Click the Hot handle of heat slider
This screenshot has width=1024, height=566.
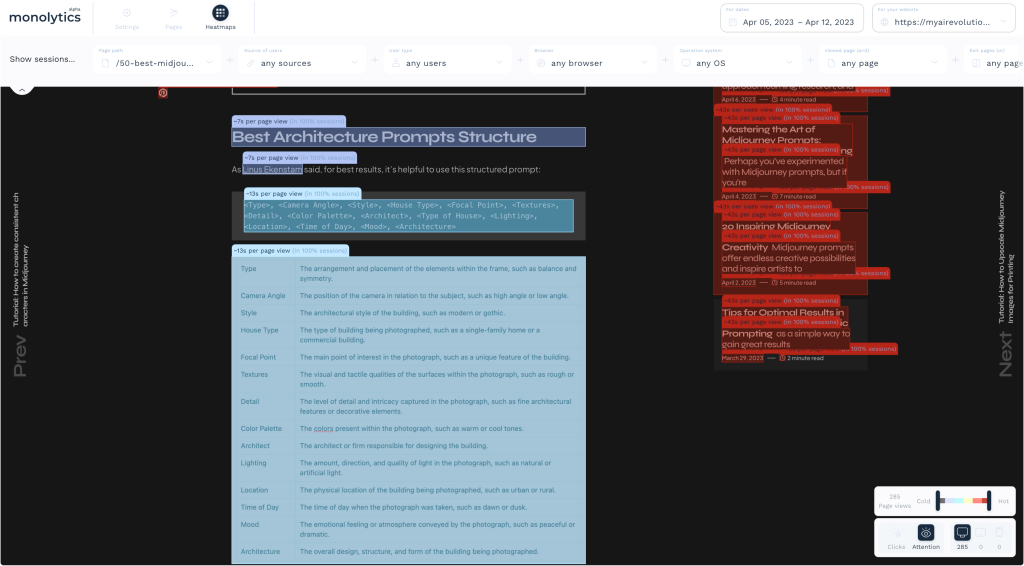(x=988, y=500)
